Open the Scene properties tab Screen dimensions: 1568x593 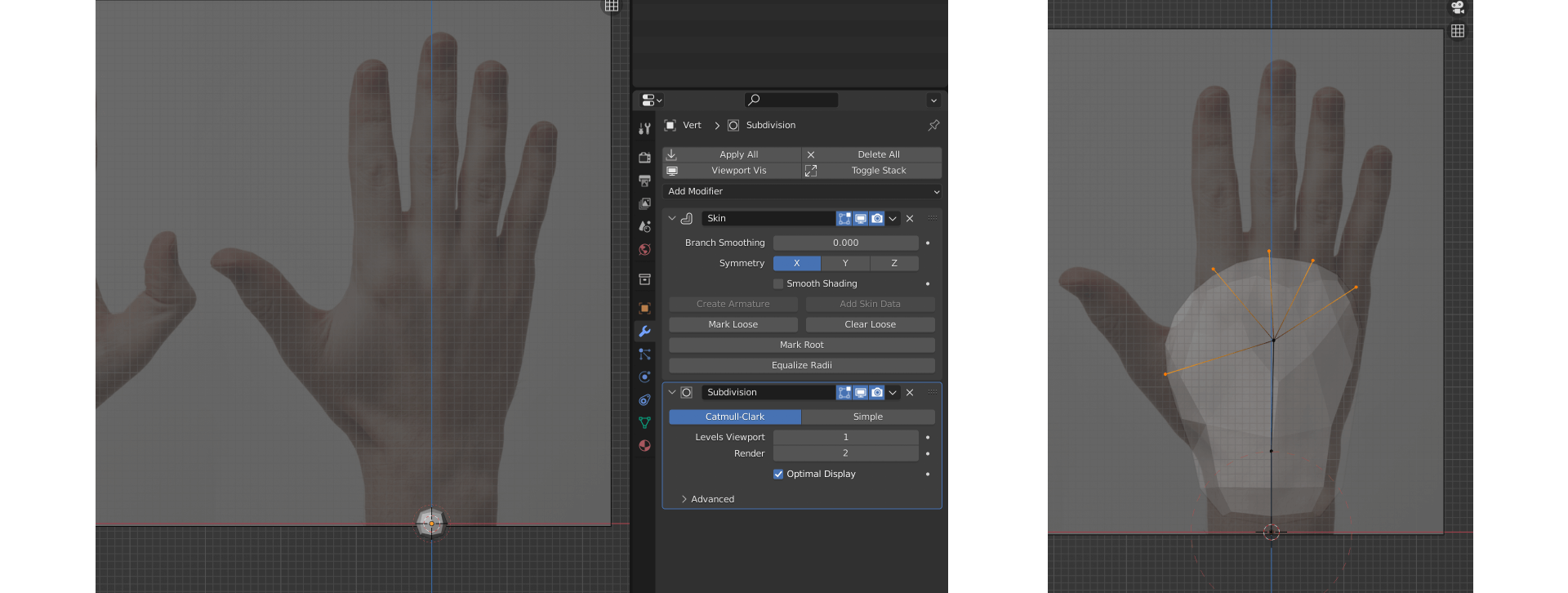coord(644,226)
